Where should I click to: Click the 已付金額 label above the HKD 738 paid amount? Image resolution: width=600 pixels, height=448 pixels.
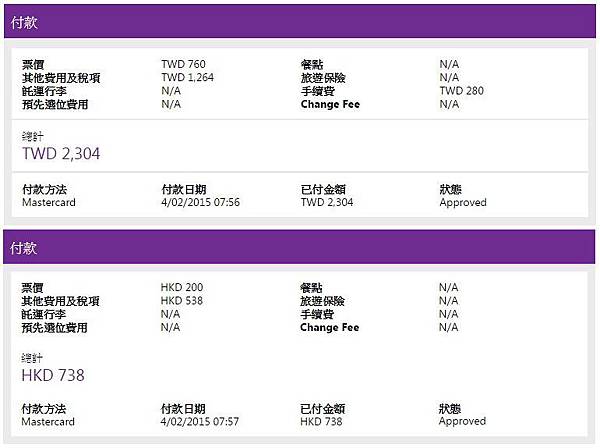[x=322, y=409]
